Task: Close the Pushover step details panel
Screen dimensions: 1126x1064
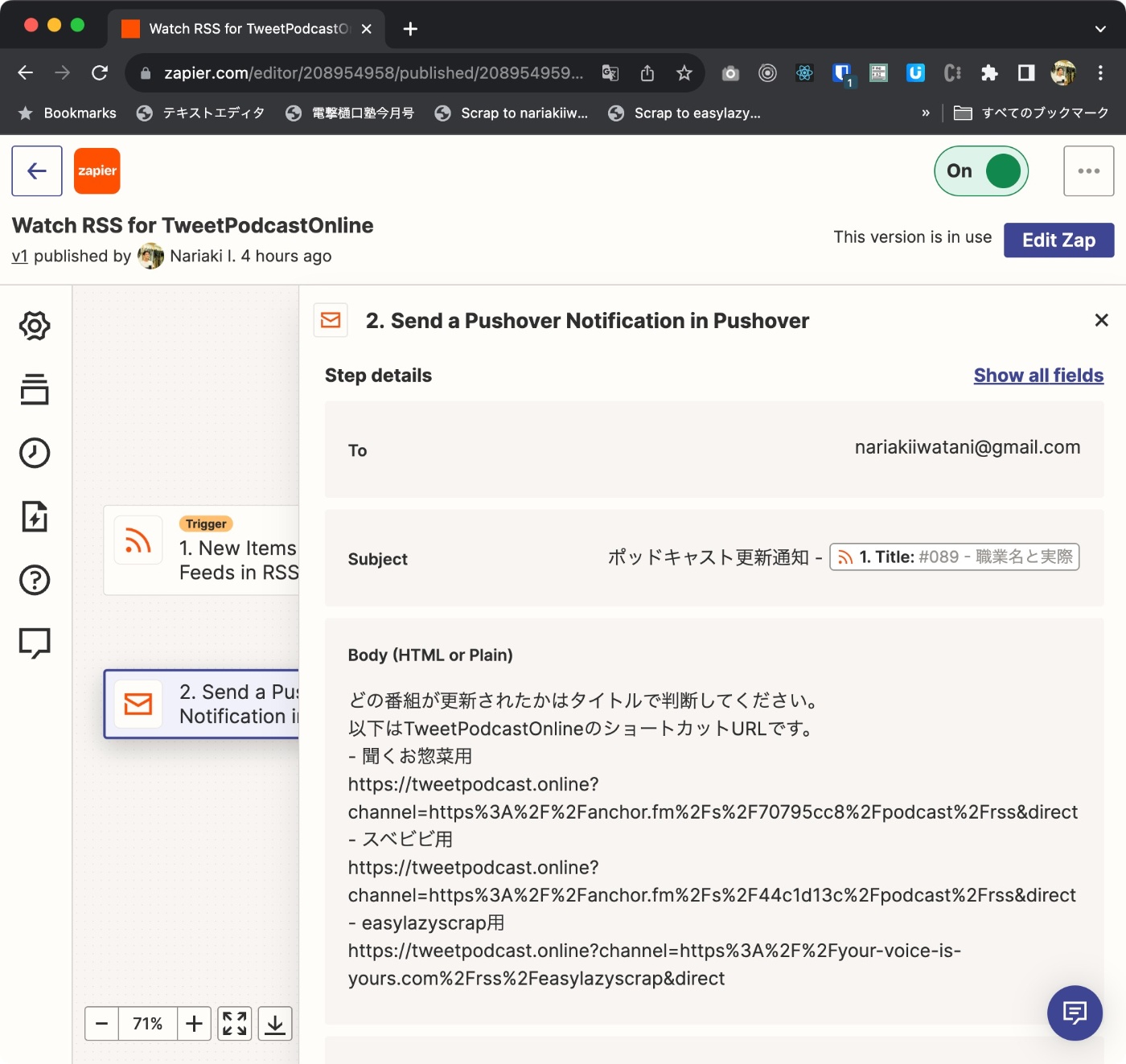Action: (x=1102, y=320)
